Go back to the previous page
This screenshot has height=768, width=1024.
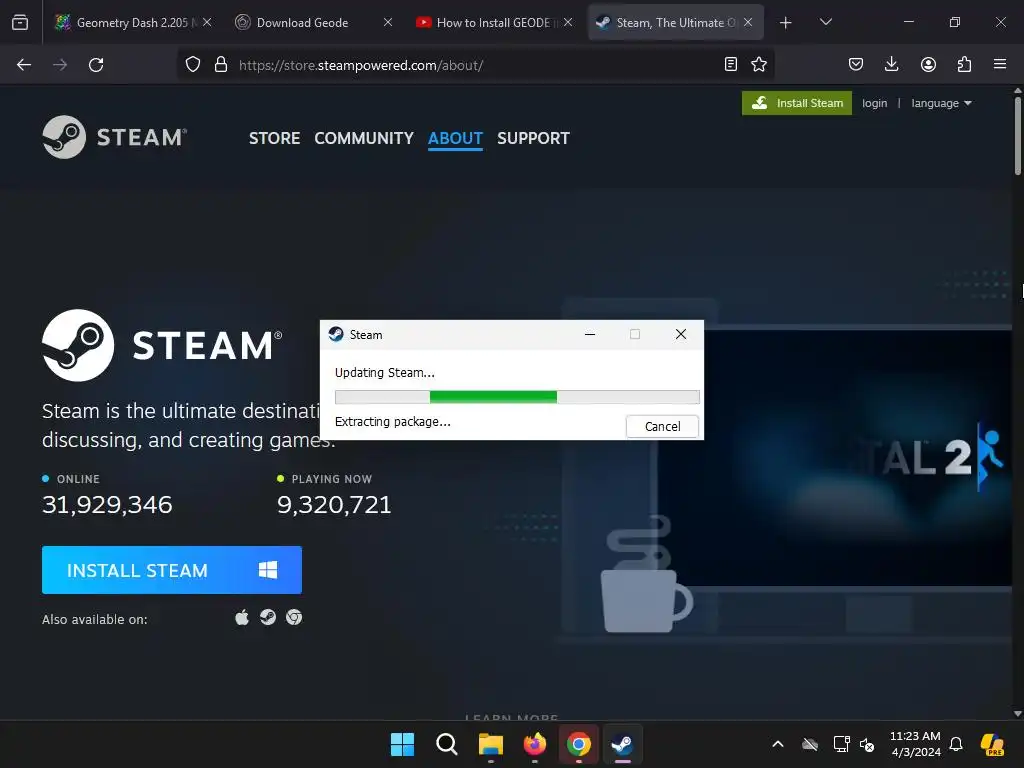24,65
